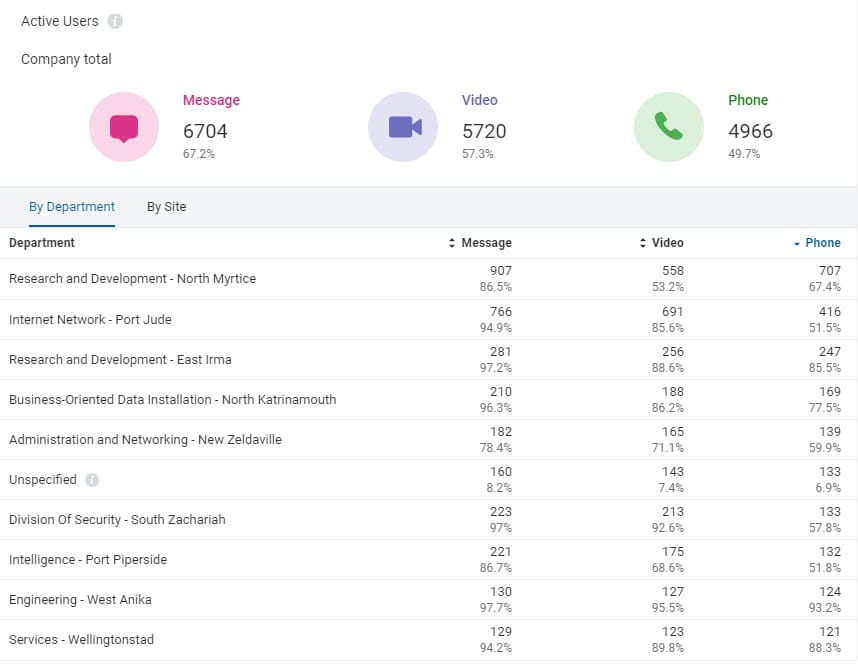Click the info icon next to Unspecified
This screenshot has width=858, height=667.
click(92, 480)
